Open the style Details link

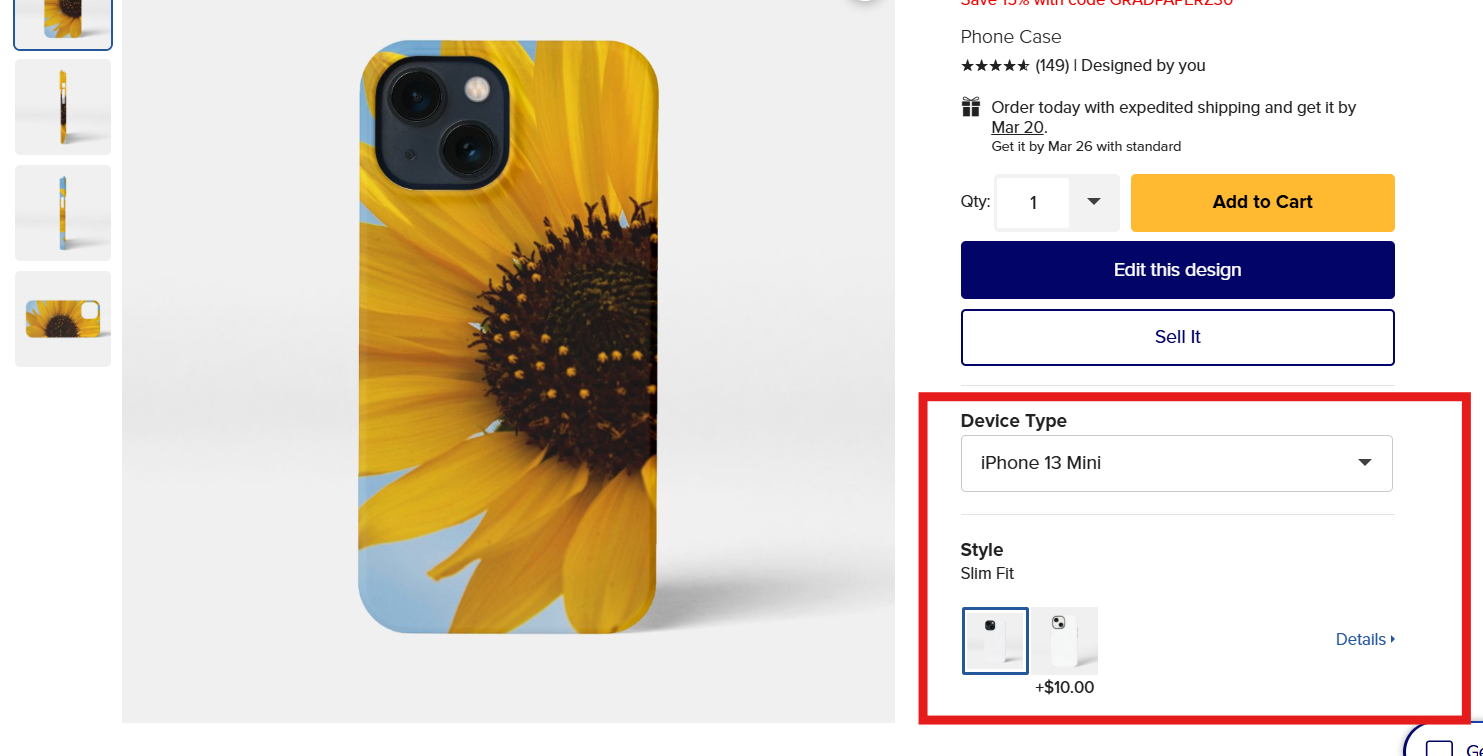pos(1364,640)
